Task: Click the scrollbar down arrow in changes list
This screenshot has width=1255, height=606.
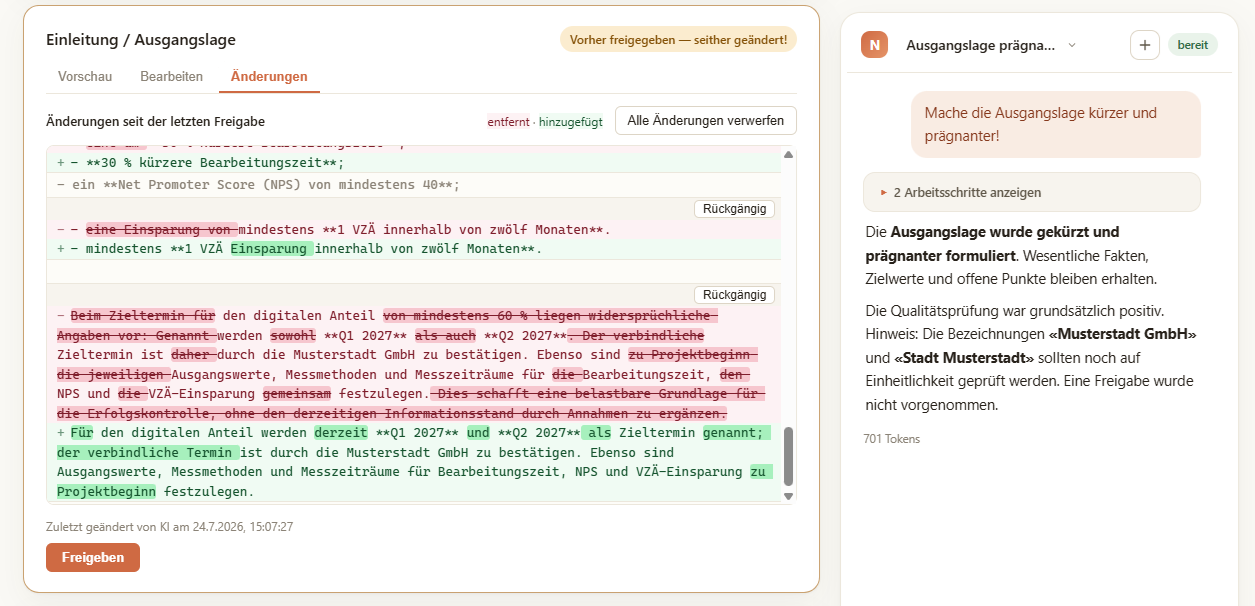Action: tap(788, 495)
